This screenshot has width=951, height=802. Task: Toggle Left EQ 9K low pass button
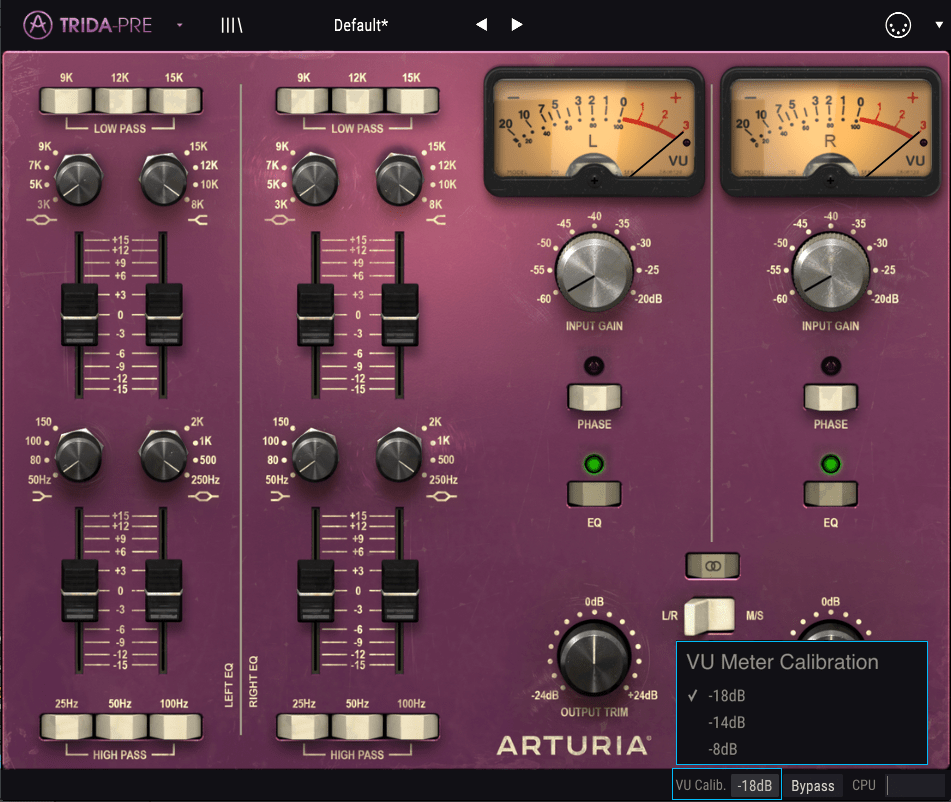67,101
